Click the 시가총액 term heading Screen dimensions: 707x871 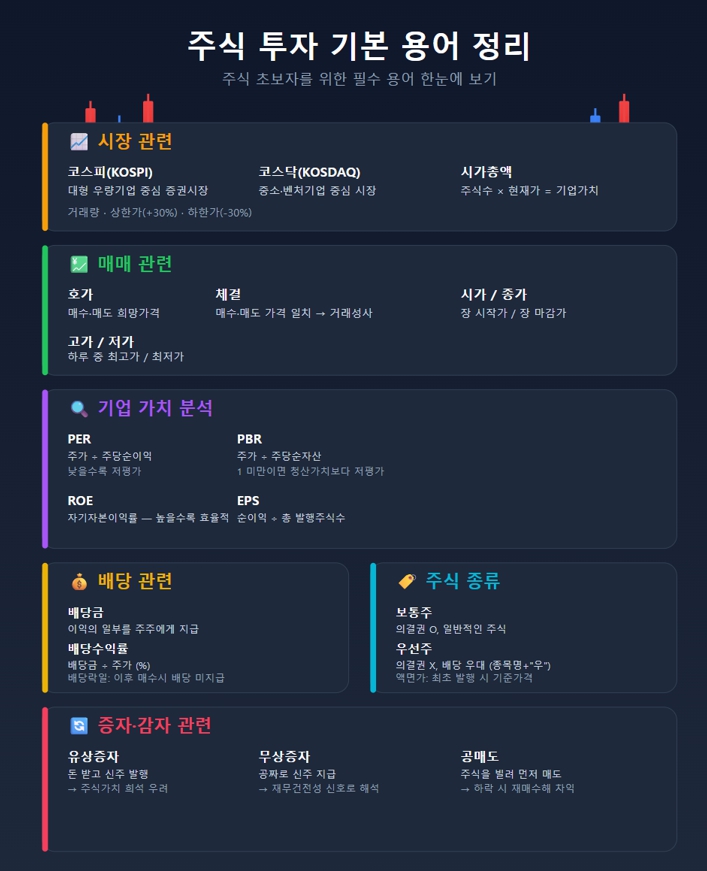(486, 172)
